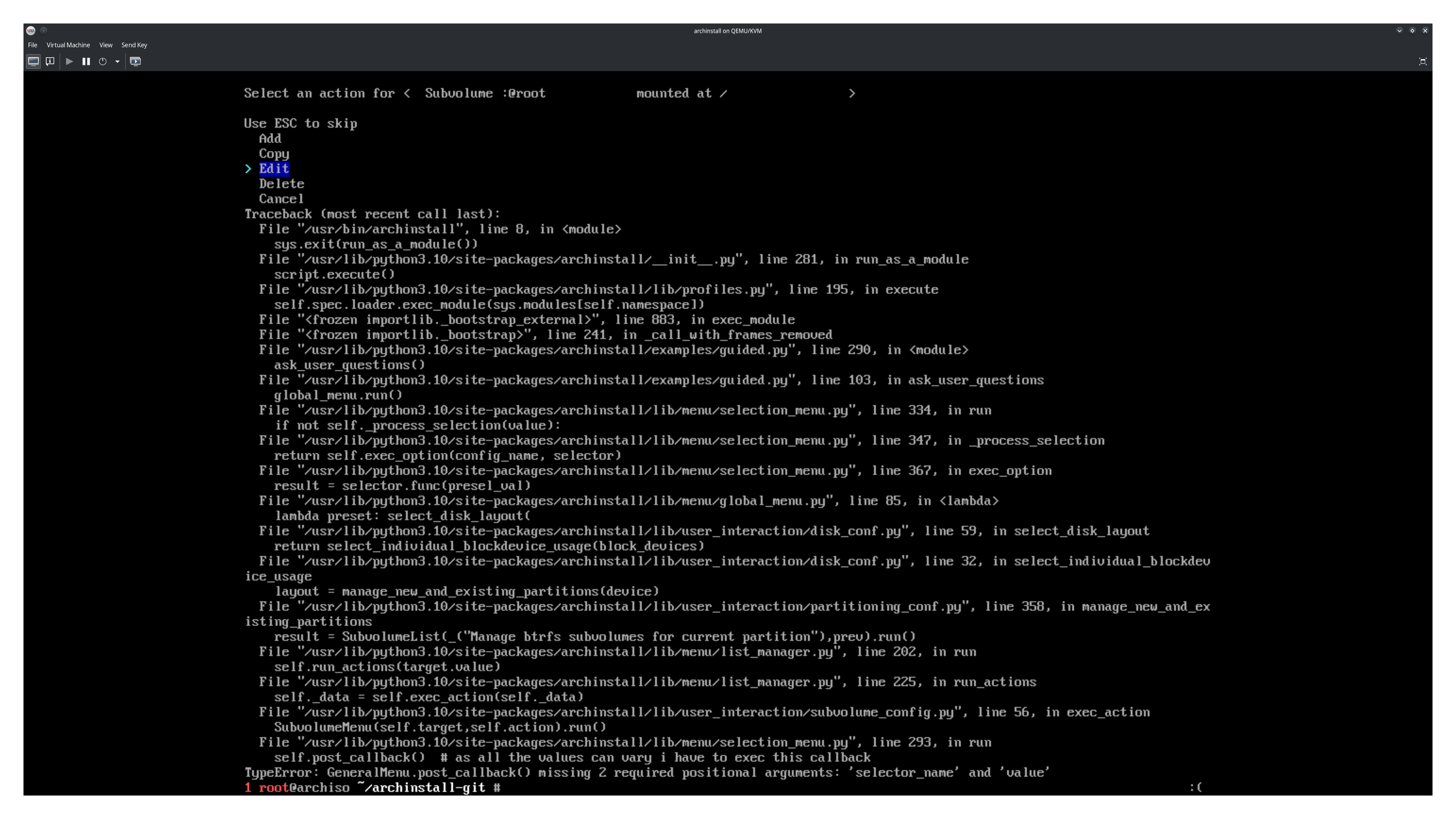Choose the Add action for the subvolume
Image resolution: width=1456 pixels, height=819 pixels.
pos(270,138)
